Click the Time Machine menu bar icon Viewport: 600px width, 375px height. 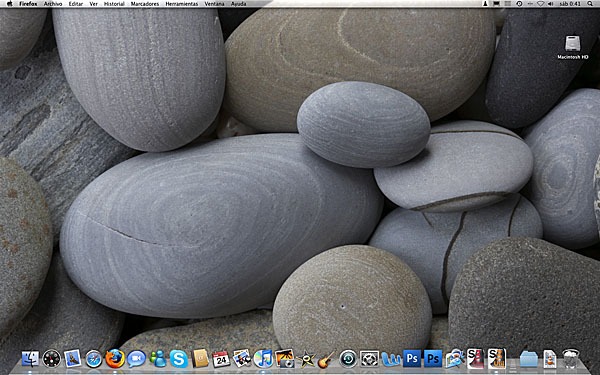[x=519, y=4]
